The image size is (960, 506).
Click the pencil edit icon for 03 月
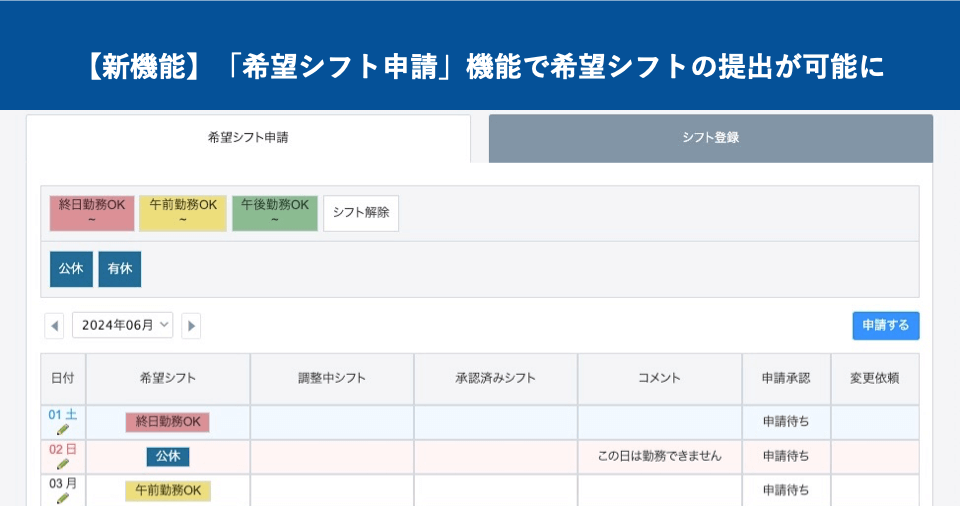62,498
